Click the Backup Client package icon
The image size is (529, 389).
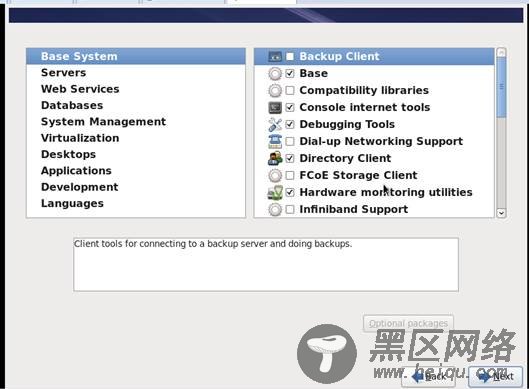[x=275, y=56]
